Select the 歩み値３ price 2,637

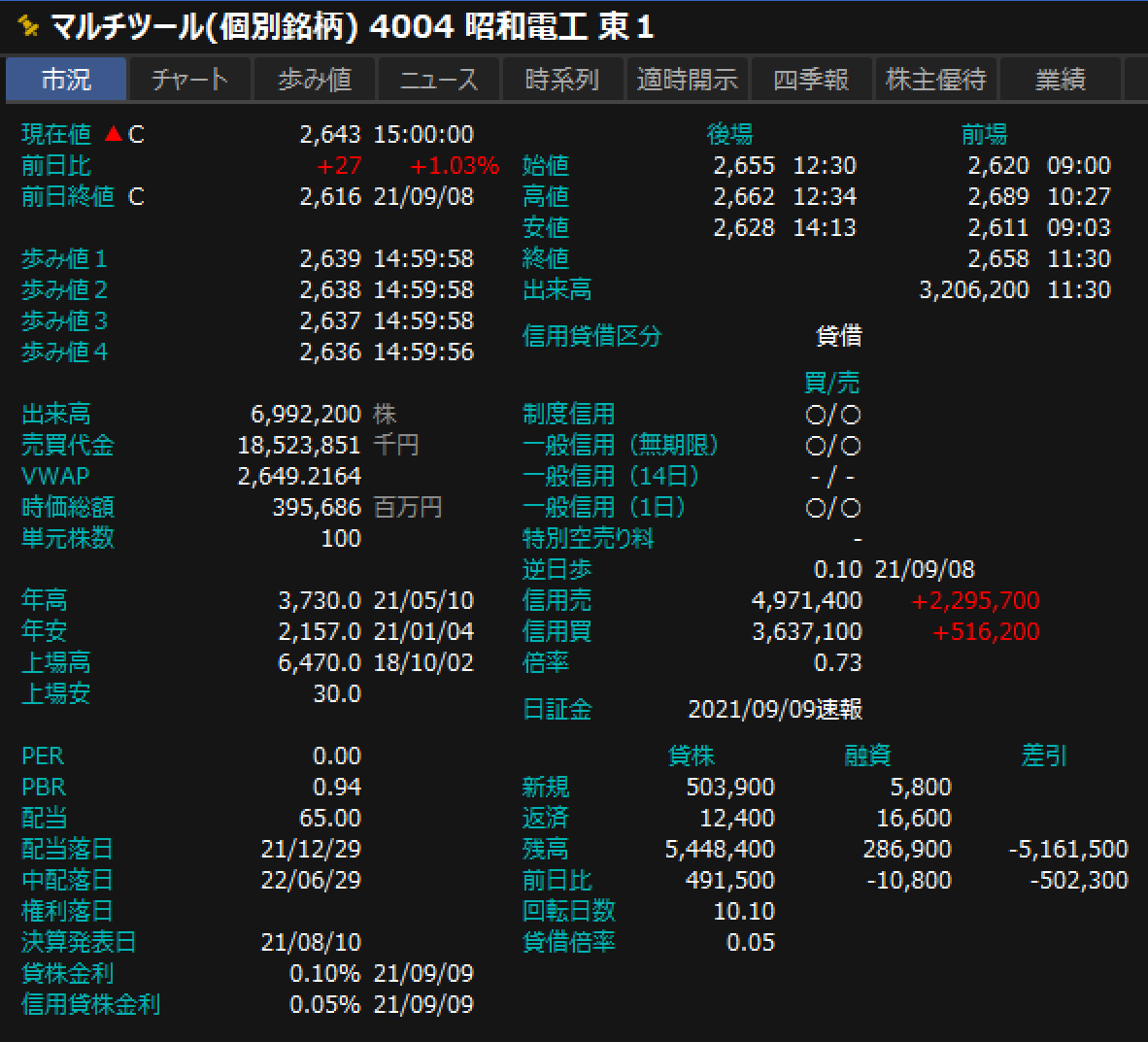click(330, 320)
